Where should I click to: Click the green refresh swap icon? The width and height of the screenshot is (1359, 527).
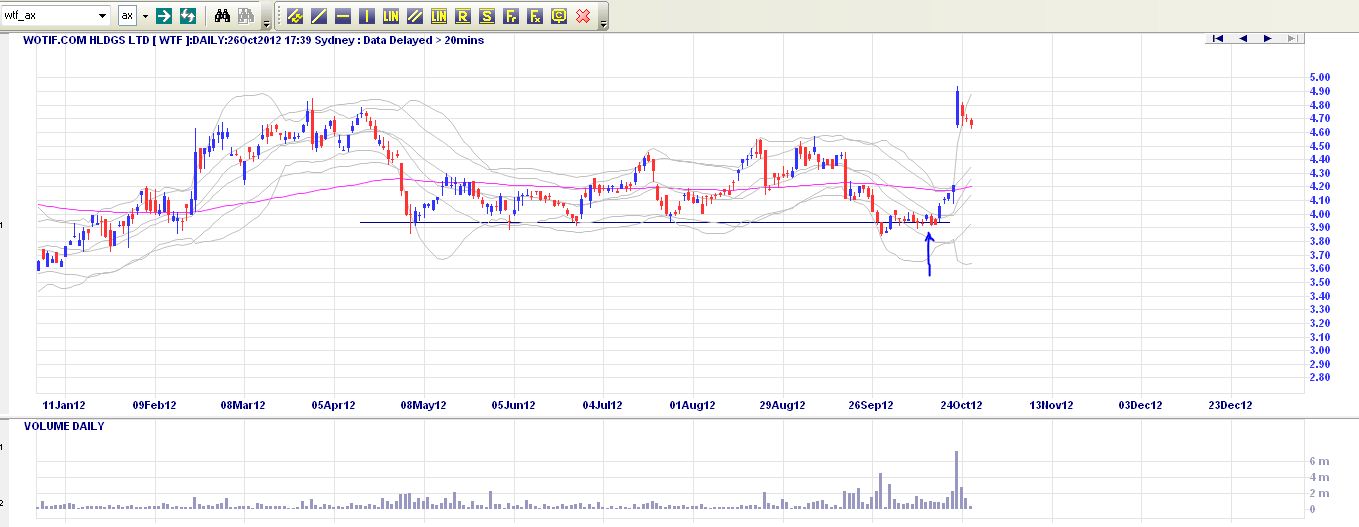[x=188, y=16]
